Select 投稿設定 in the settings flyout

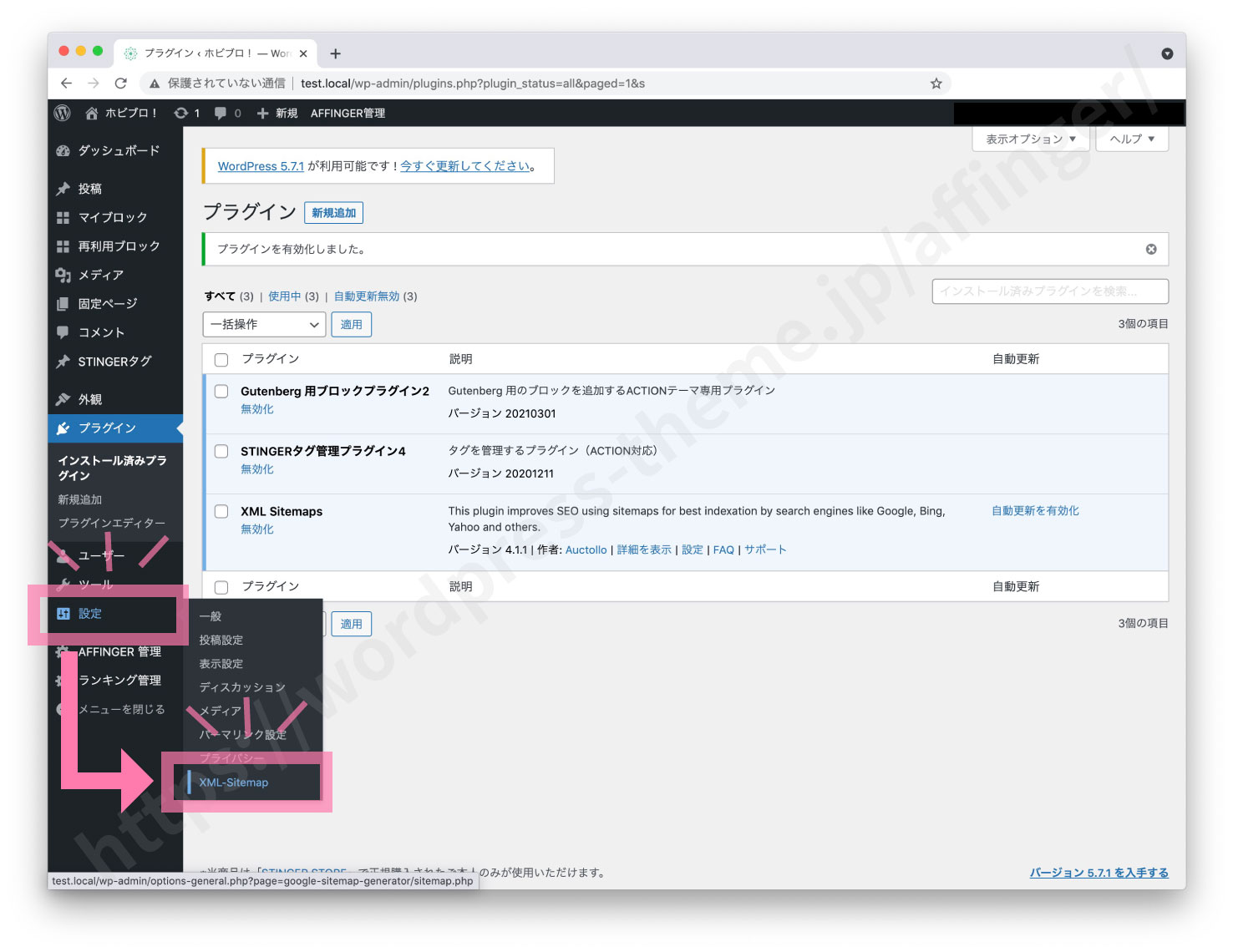pyautogui.click(x=221, y=641)
